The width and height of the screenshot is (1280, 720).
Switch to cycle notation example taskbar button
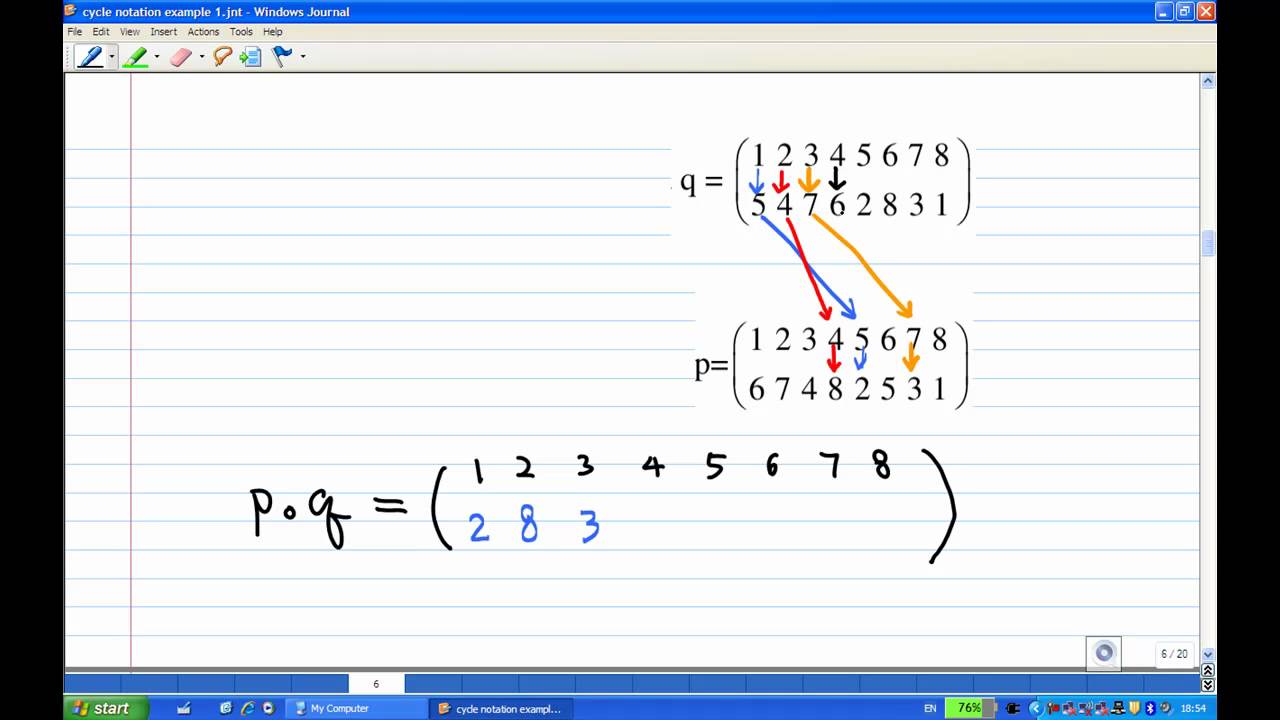[x=504, y=708]
